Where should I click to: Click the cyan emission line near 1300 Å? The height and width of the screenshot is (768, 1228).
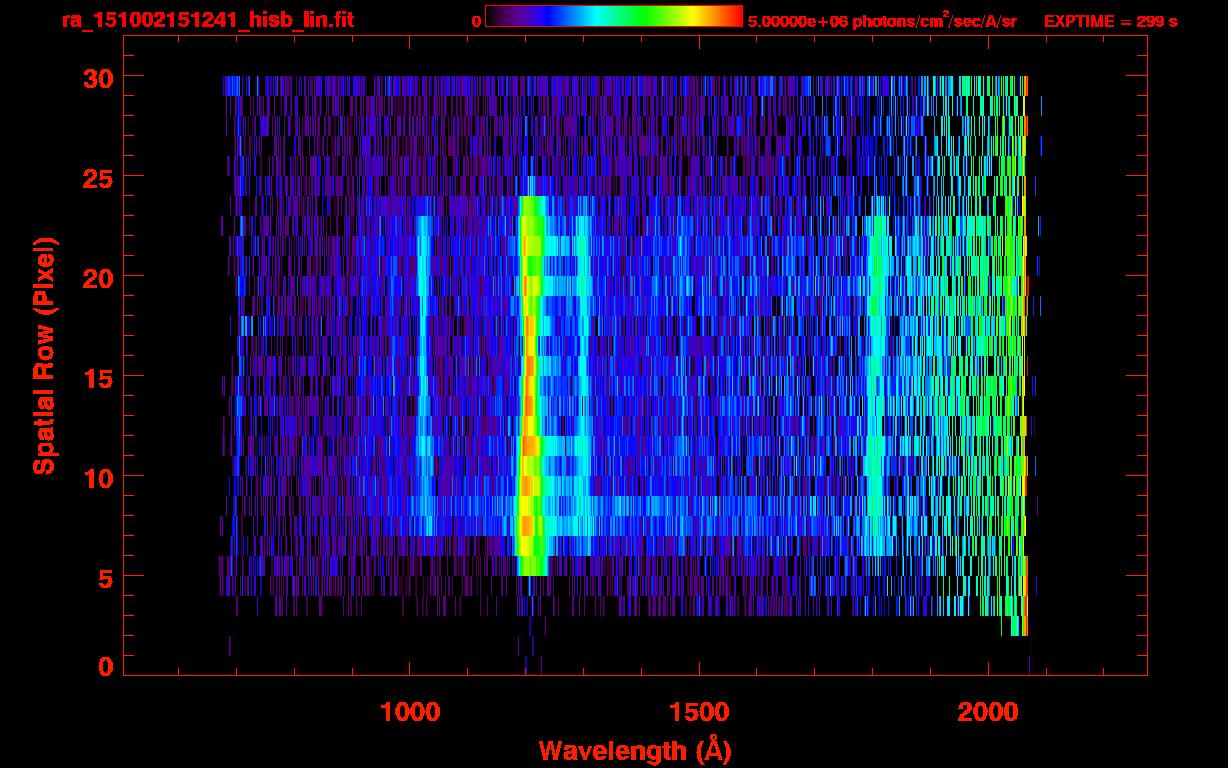coord(584,380)
